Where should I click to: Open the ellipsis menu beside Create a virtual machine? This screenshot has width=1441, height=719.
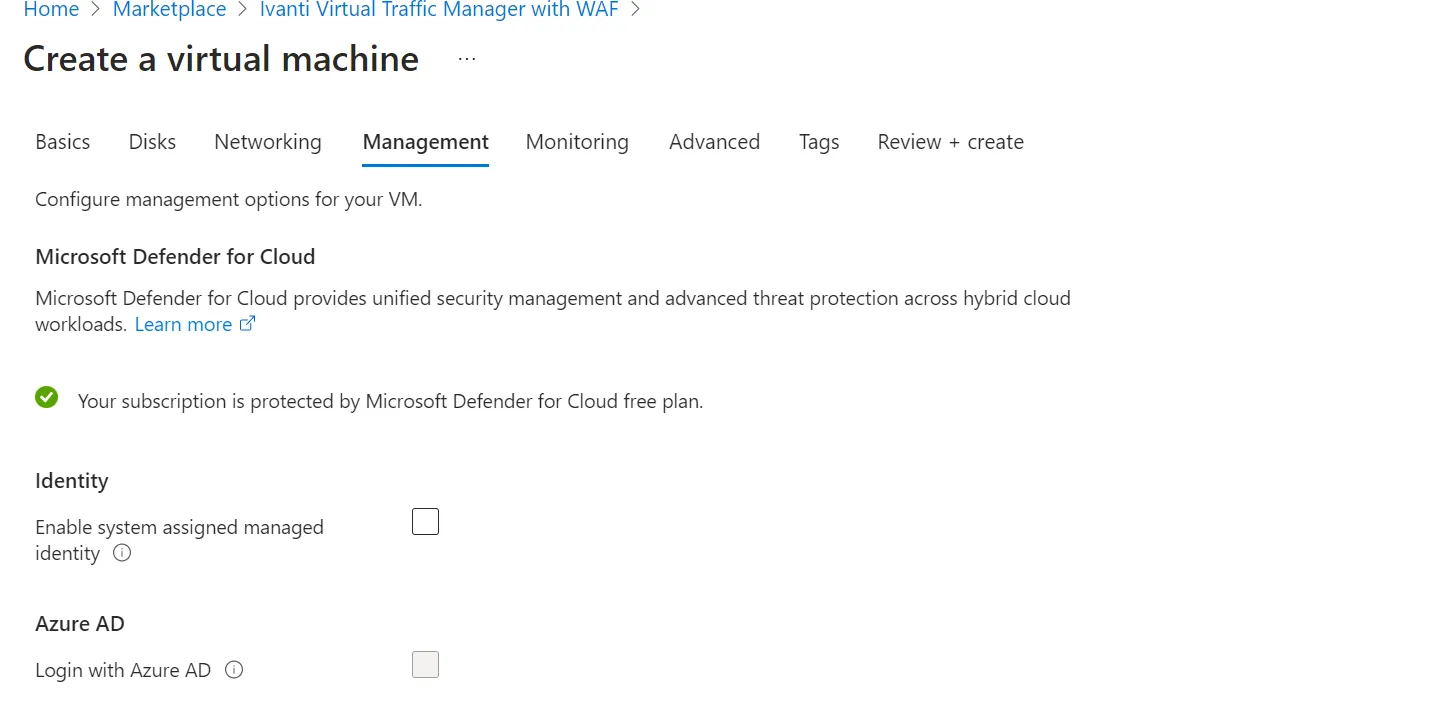coord(467,59)
